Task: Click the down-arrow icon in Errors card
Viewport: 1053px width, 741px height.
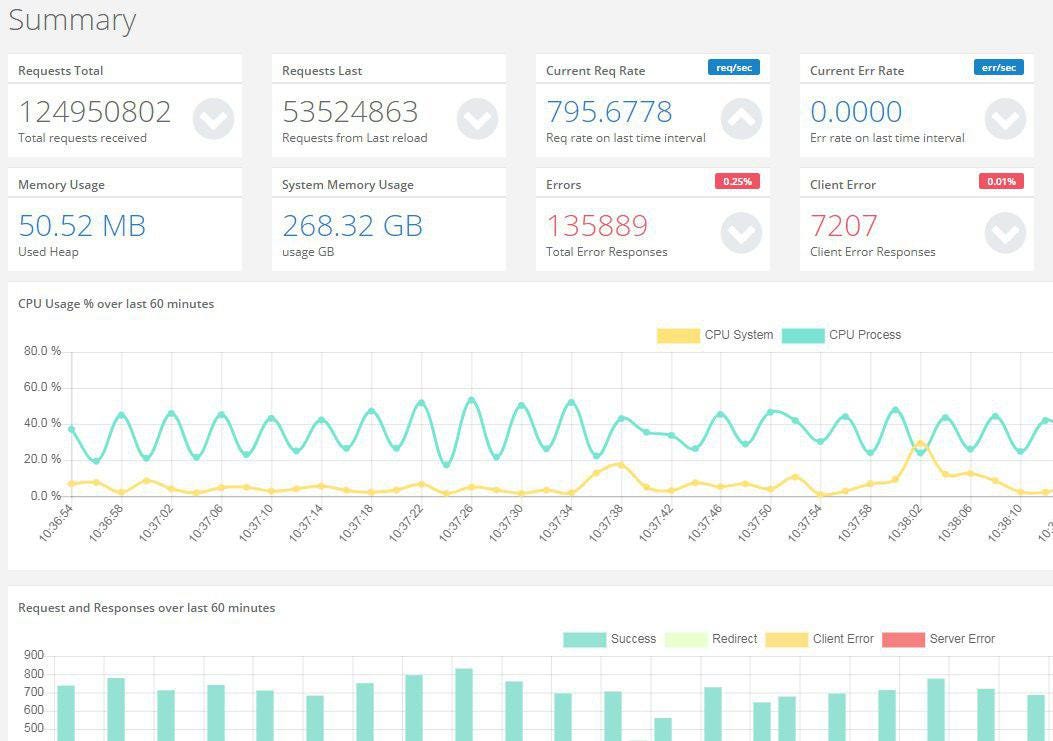Action: [741, 233]
